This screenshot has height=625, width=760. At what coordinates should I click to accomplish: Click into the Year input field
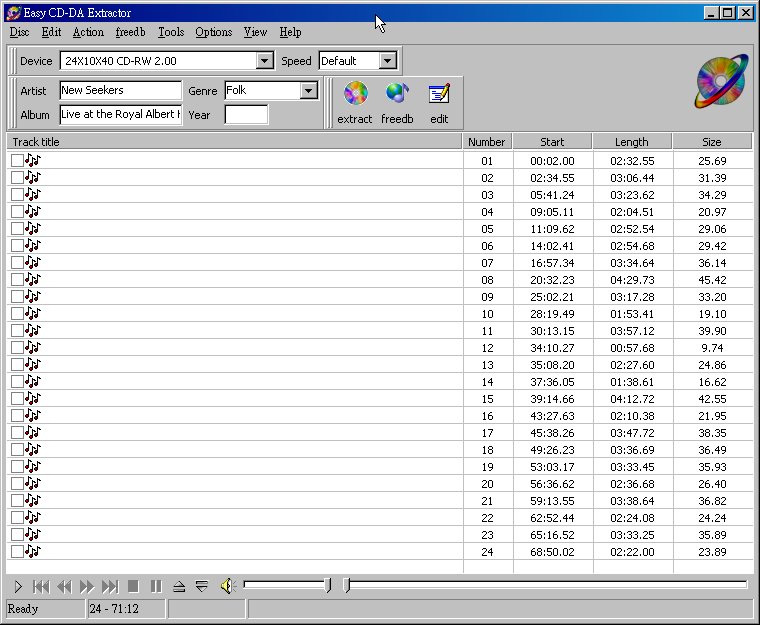(x=246, y=115)
